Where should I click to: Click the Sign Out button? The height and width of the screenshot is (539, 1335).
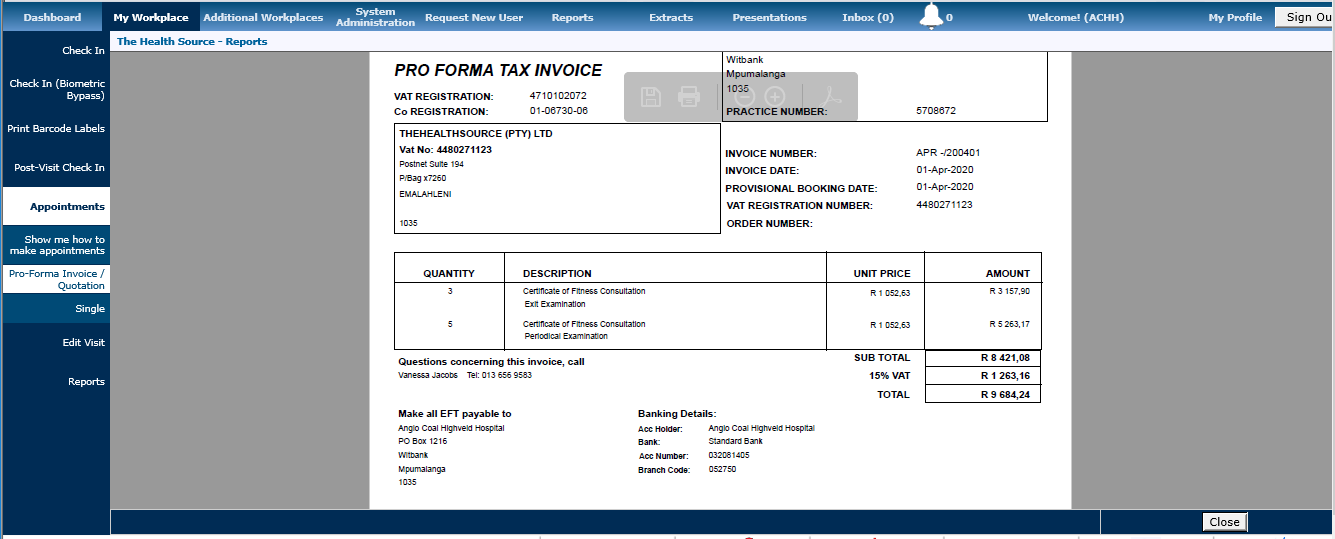[1304, 17]
